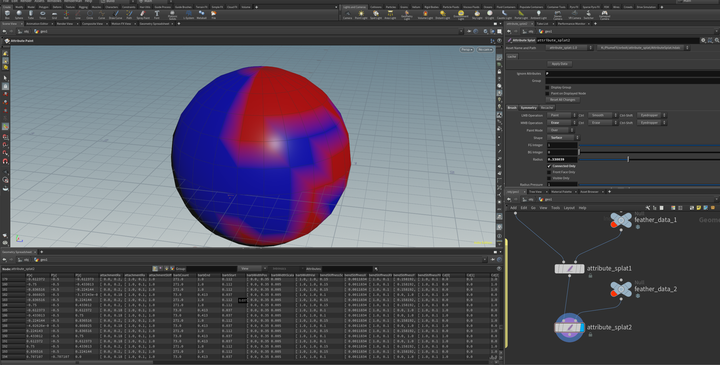Open the network editor Tools menu
The width and height of the screenshot is (720, 365).
click(x=555, y=208)
